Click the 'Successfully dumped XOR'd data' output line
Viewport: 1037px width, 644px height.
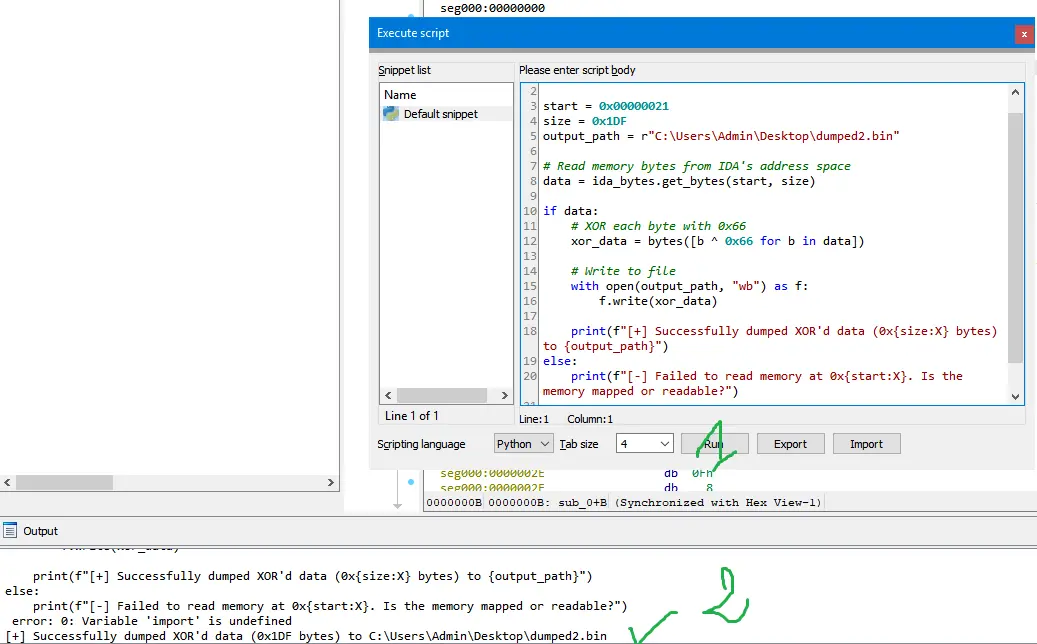tap(306, 636)
